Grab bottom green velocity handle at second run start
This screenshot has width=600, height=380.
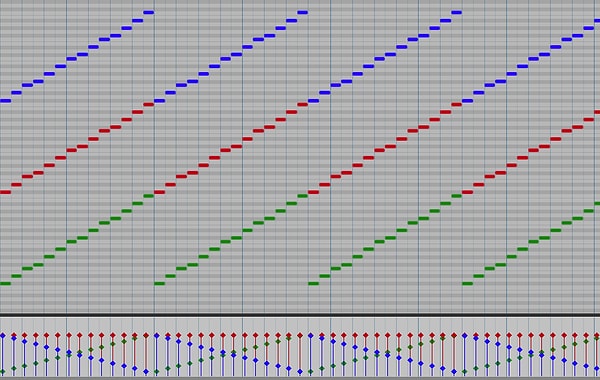click(157, 372)
